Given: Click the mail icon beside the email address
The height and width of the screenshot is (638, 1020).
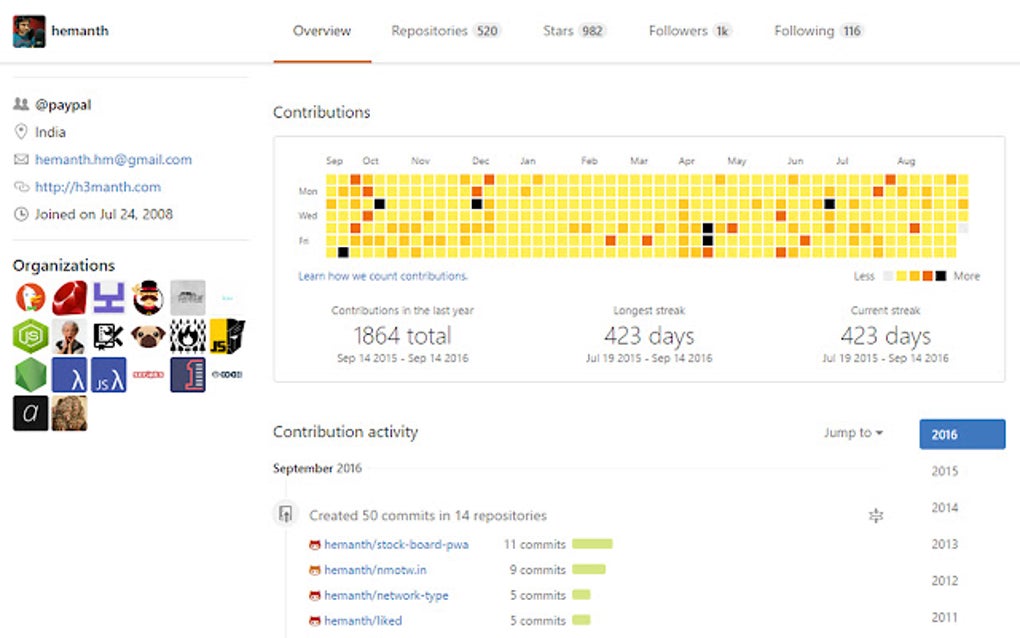Looking at the screenshot, I should (x=22, y=159).
